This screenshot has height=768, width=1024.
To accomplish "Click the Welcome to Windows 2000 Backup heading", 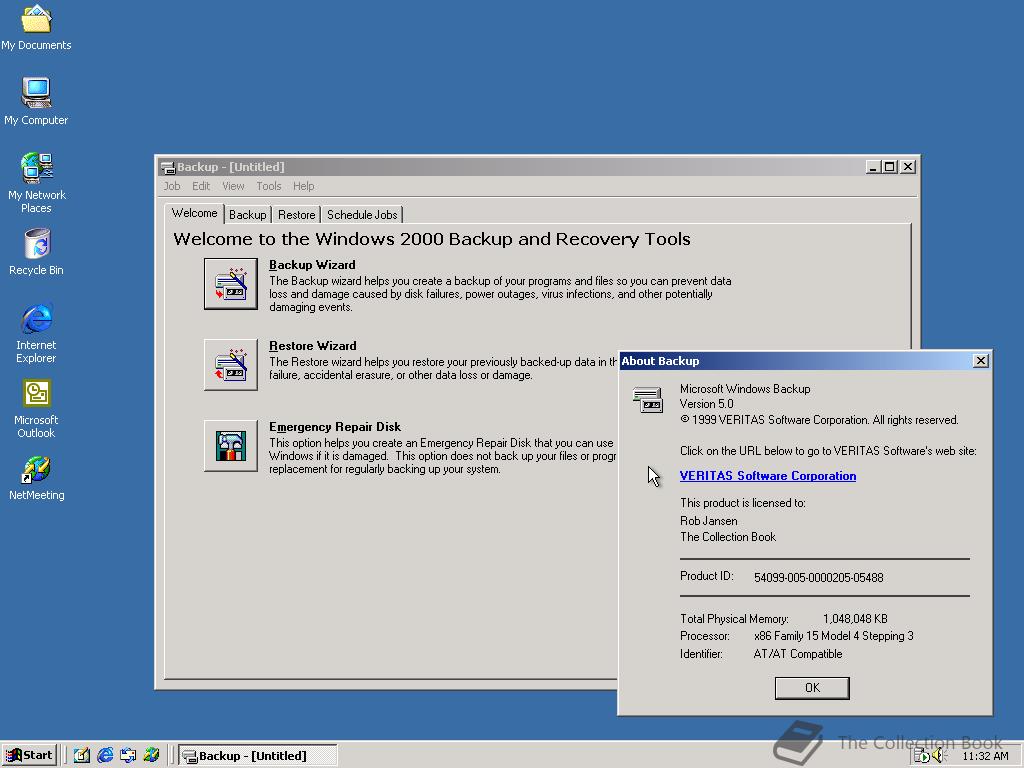I will pos(432,240).
